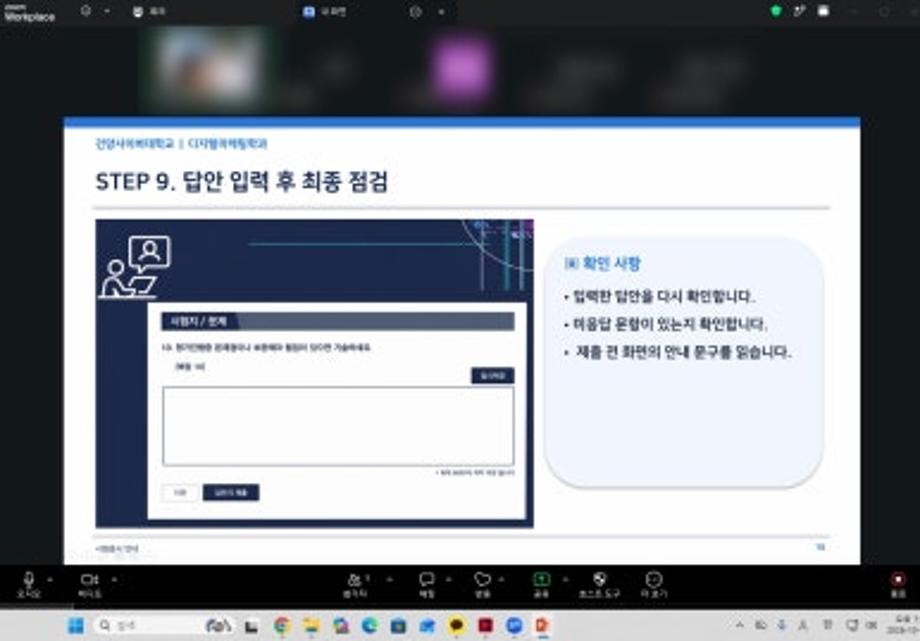
Task: Expand video options arrow beside camera
Action: pyautogui.click(x=114, y=580)
